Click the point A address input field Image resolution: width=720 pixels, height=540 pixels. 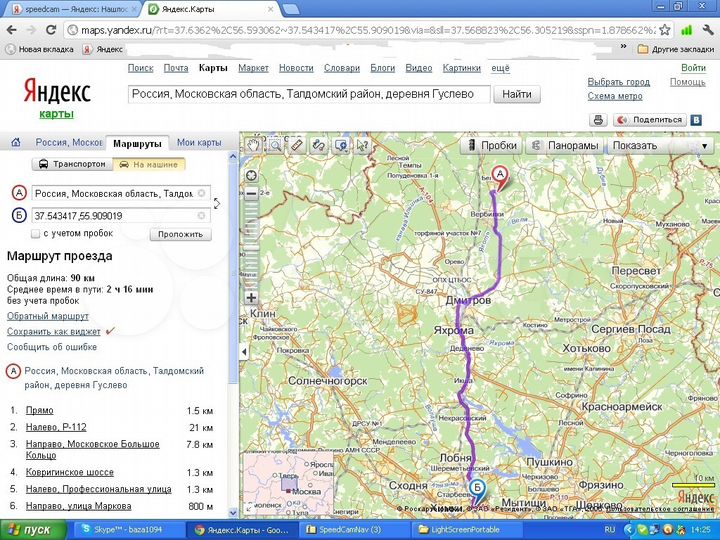pos(121,193)
